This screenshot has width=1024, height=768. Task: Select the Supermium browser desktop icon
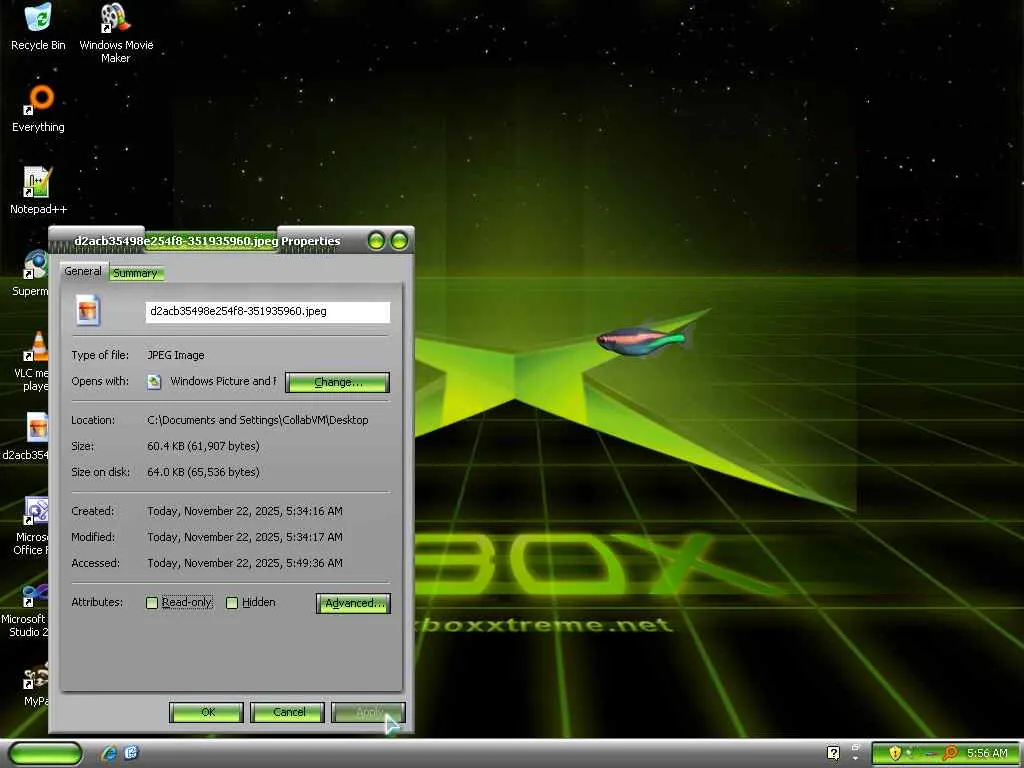[36, 264]
